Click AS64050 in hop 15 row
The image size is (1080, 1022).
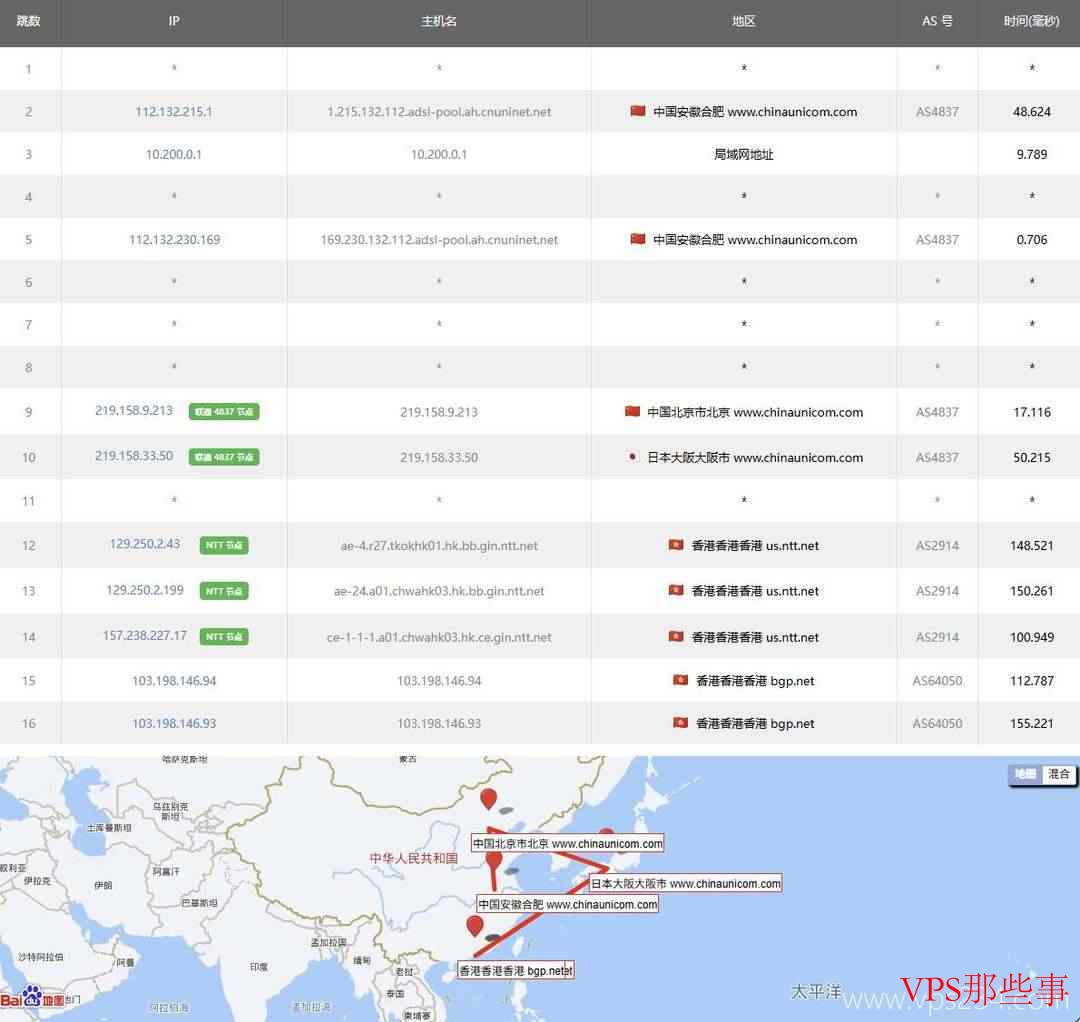click(937, 680)
